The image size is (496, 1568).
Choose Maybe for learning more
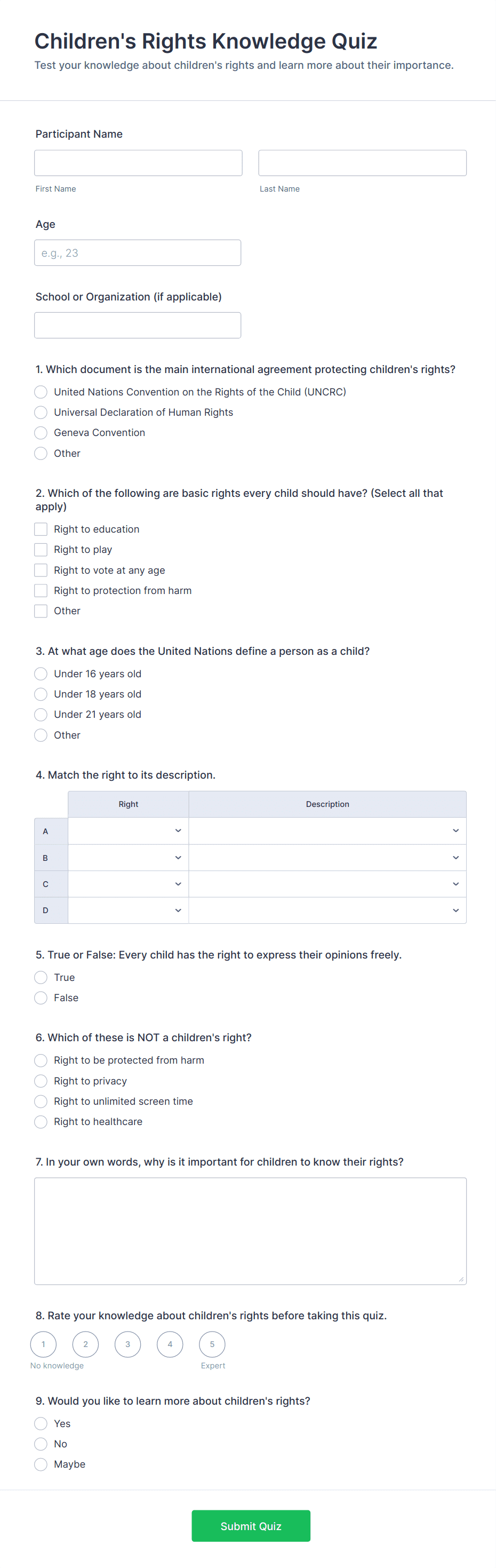coord(41,1464)
